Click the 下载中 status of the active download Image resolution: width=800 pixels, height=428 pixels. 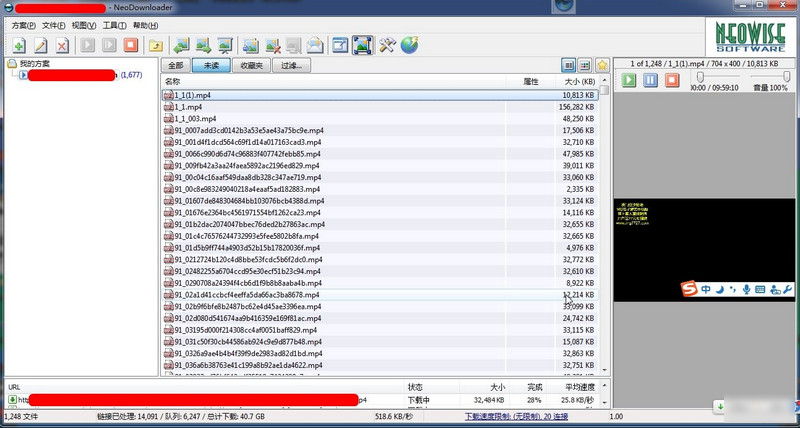419,400
